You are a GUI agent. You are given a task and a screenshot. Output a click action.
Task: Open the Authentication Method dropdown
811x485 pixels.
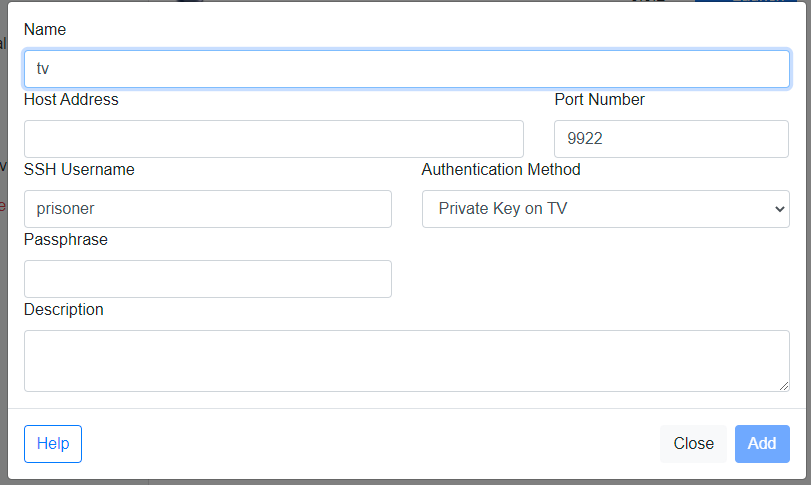[x=606, y=209]
